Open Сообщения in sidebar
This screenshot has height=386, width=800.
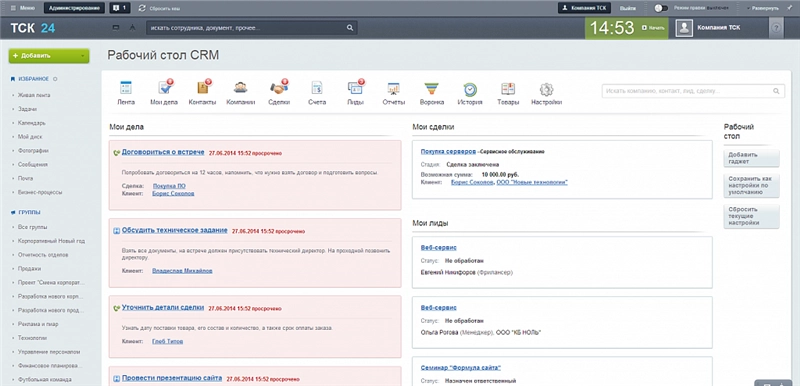[x=32, y=165]
